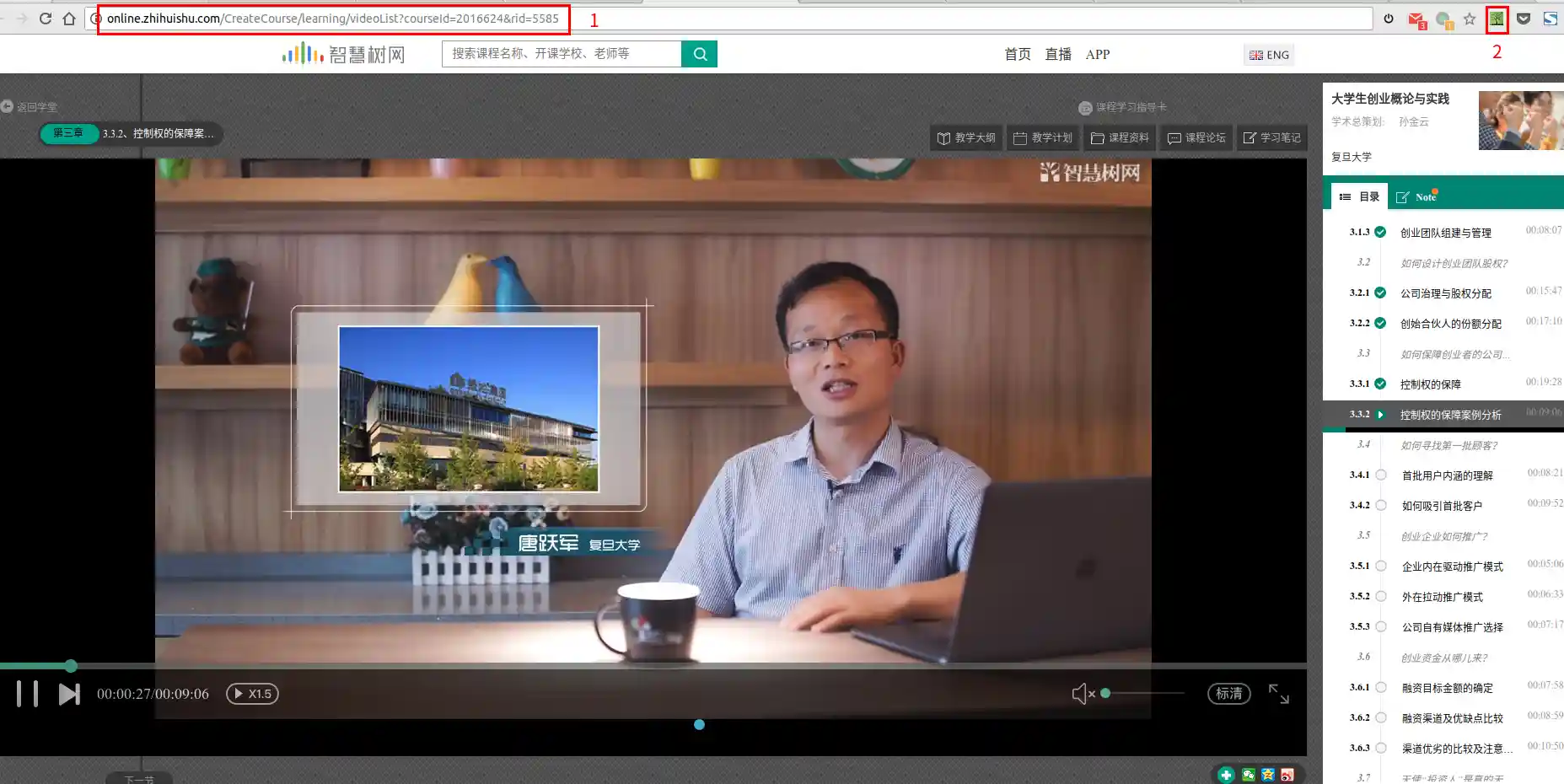Viewport: 1564px width, 784px height.
Task: Select lesson 3.5.1 completion circle
Action: (1381, 567)
